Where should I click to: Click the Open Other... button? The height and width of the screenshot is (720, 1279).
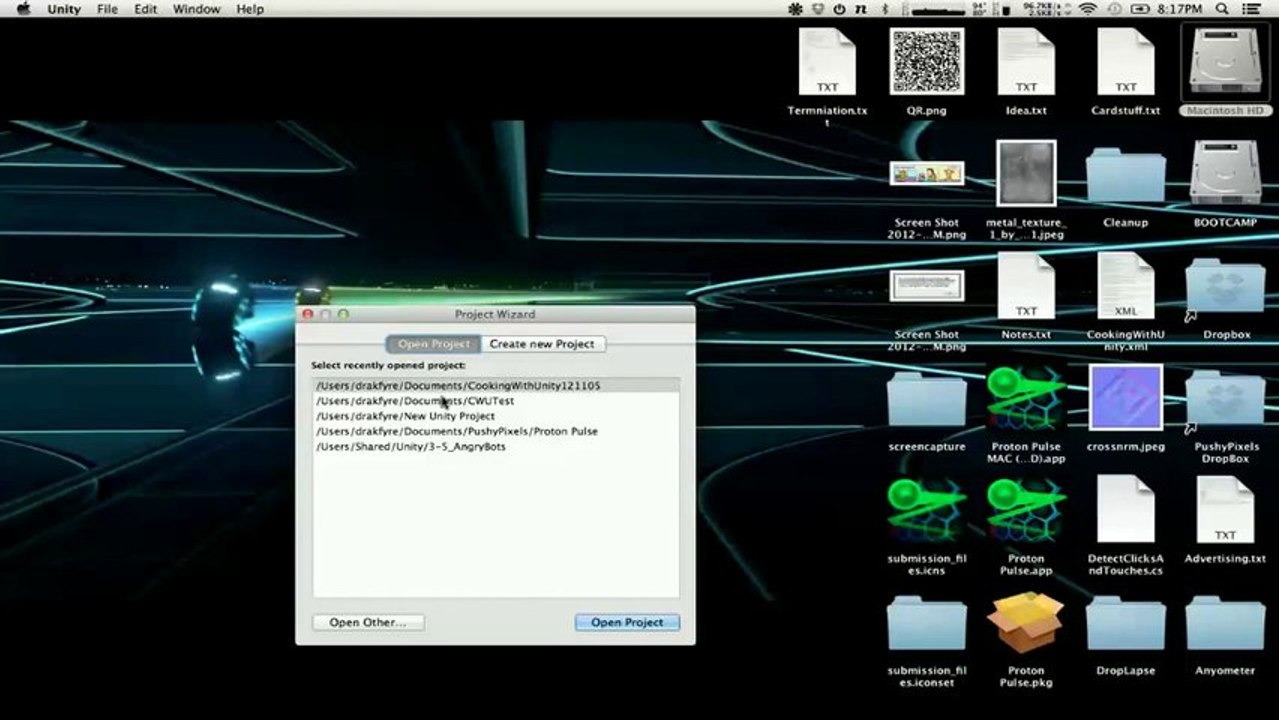368,622
